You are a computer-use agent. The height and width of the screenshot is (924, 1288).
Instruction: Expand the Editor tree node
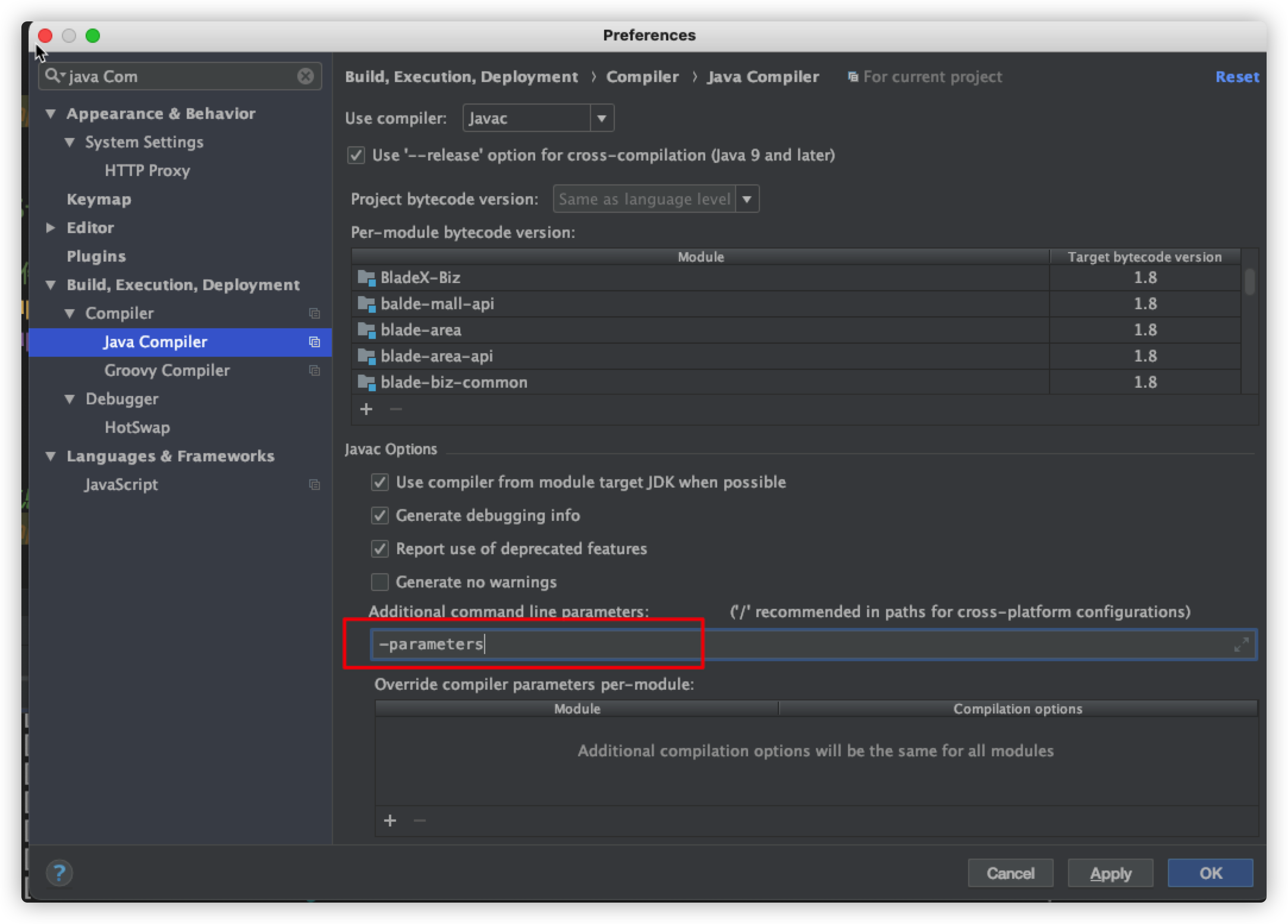point(51,228)
